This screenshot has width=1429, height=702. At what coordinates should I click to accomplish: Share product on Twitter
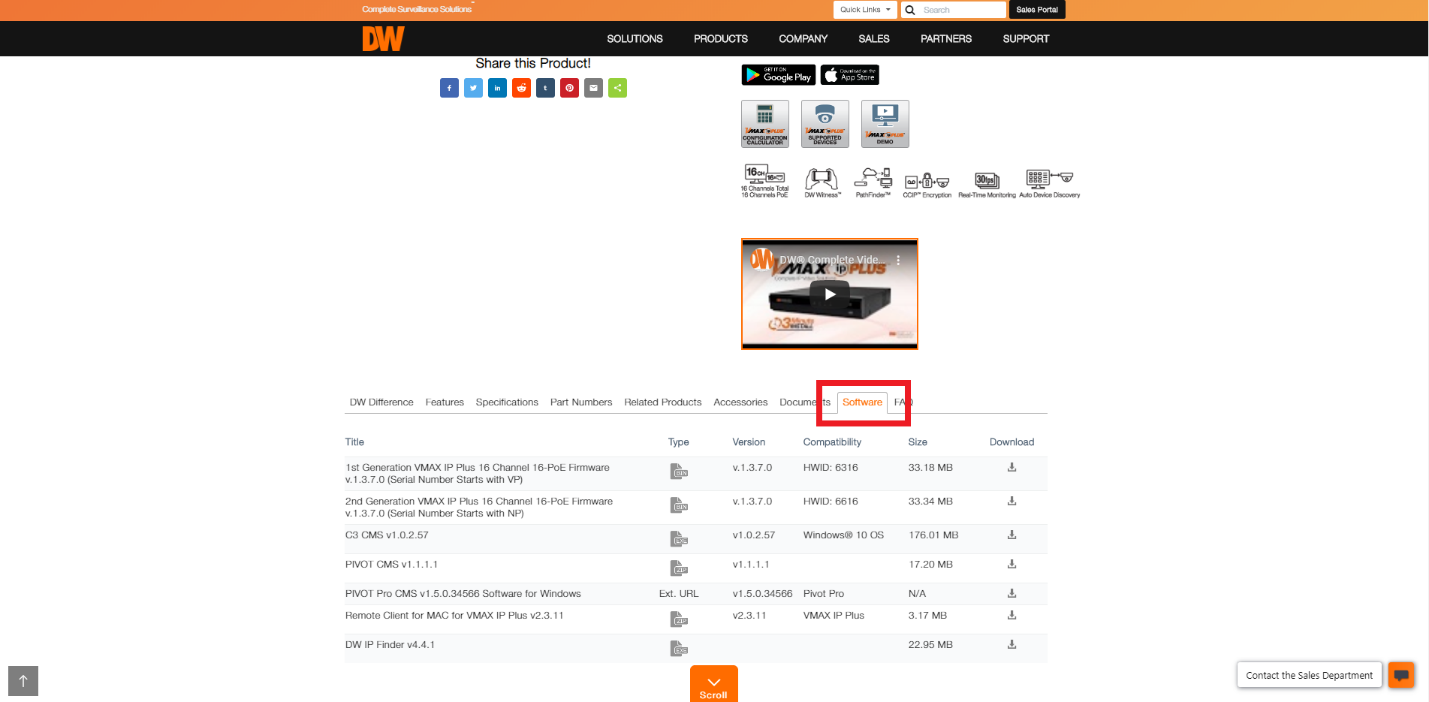473,88
